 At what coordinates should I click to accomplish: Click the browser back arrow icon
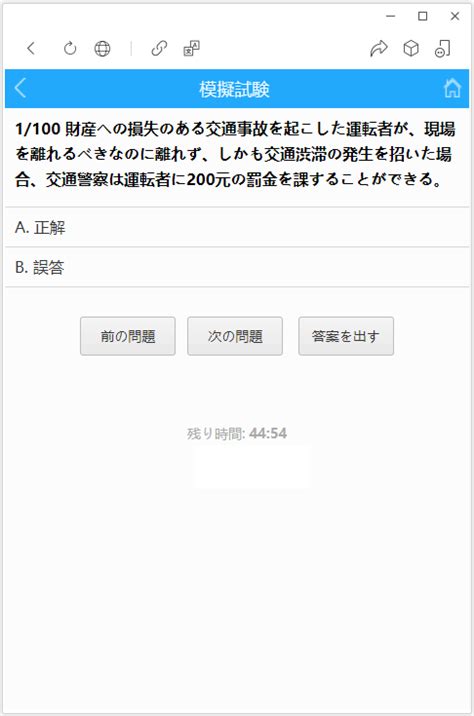31,48
